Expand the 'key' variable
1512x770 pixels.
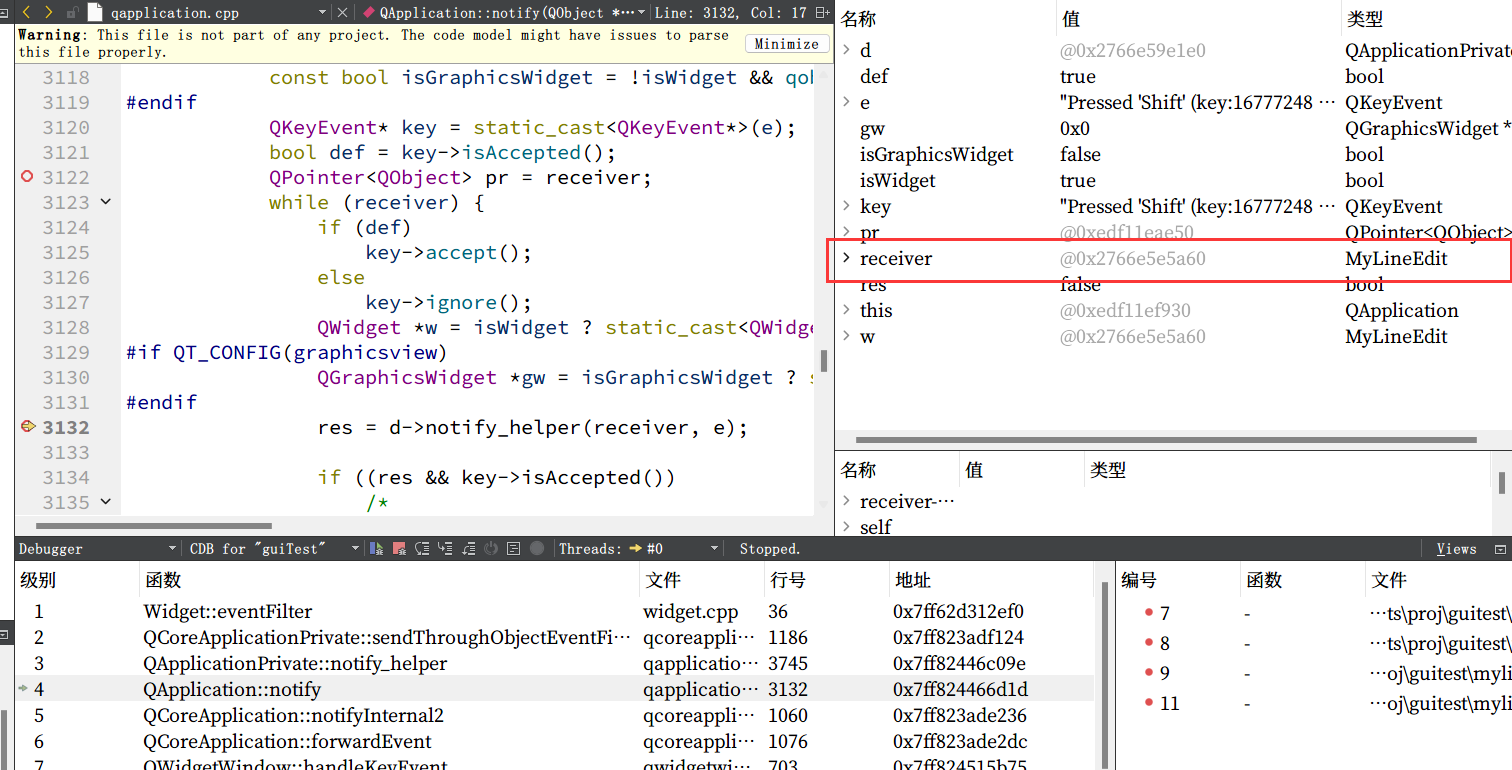[846, 206]
